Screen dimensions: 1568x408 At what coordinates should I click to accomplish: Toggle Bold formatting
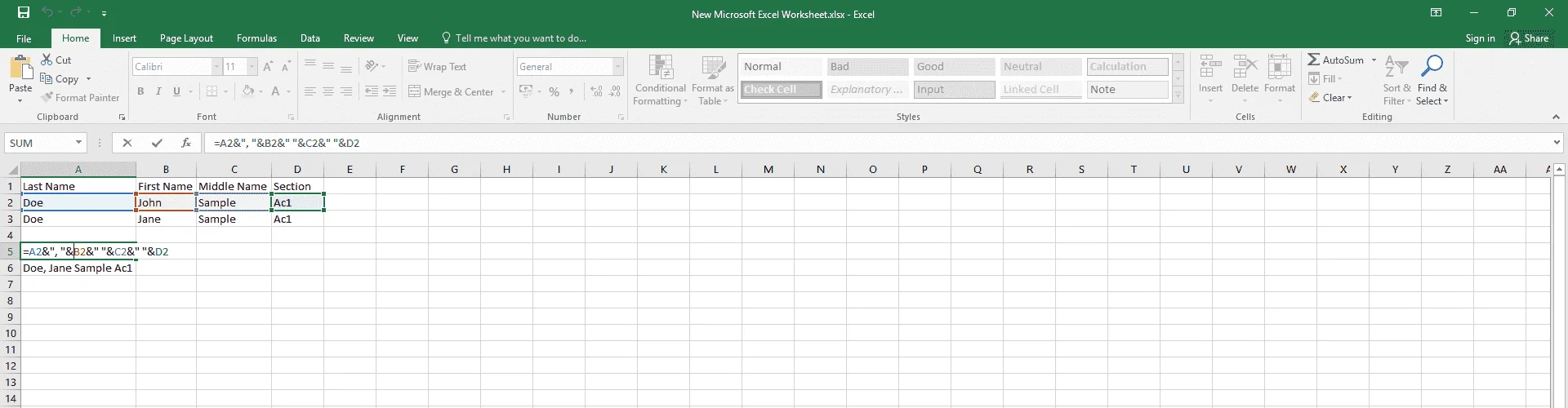coord(140,91)
